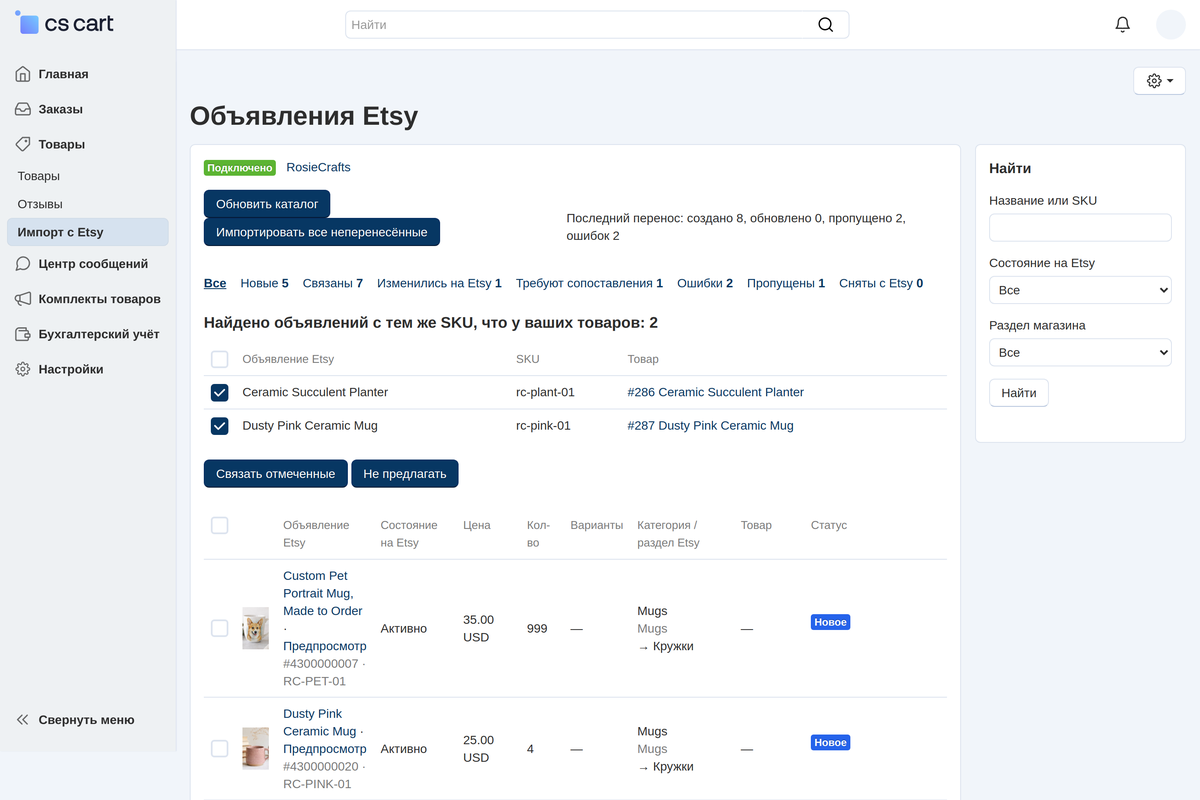
Task: Open Custom Pet Portrait Mug listing link
Action: coord(323,593)
